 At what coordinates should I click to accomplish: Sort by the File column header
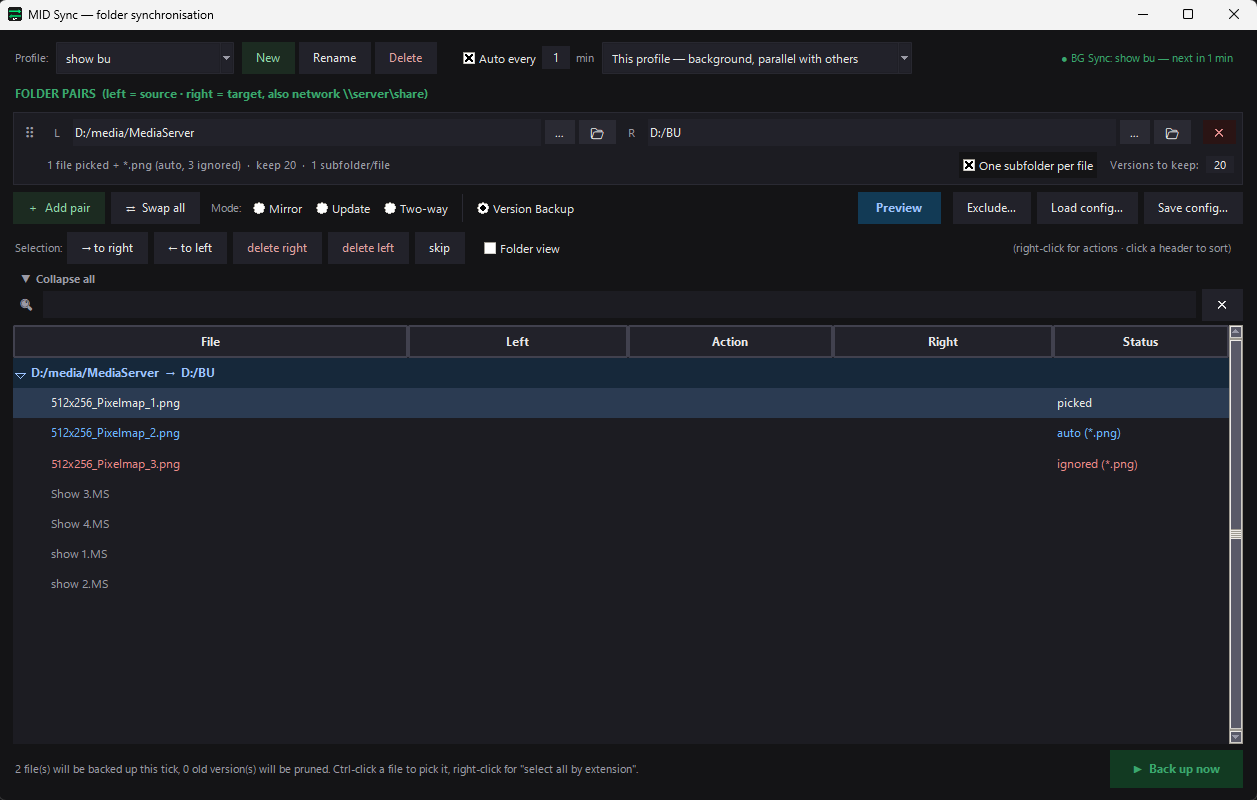tap(210, 342)
